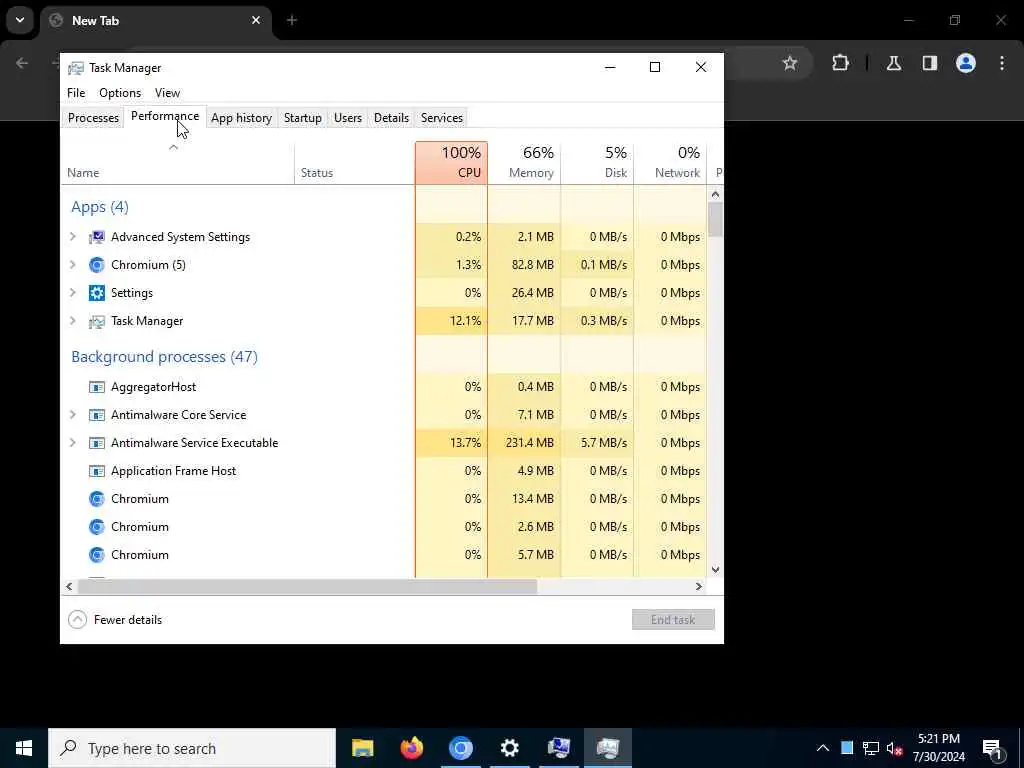Viewport: 1024px width, 768px height.
Task: Expand the Task Manager process row
Action: click(73, 321)
